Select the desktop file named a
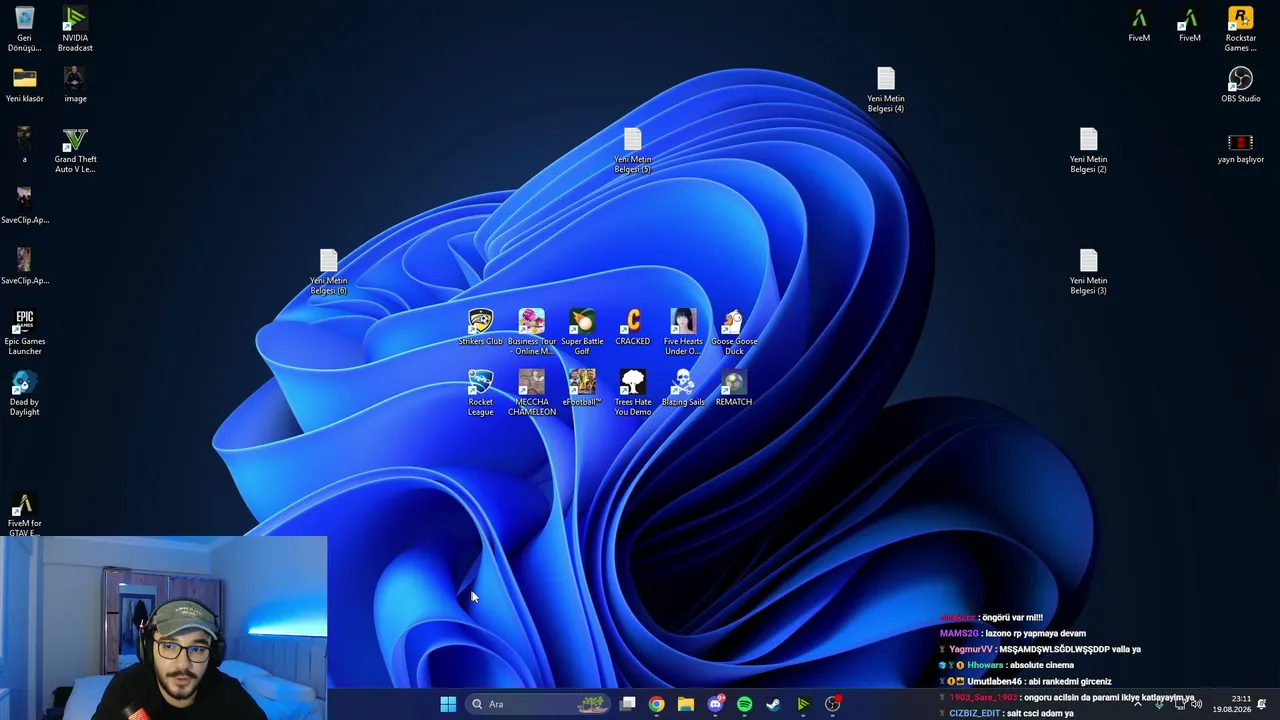Screen dimensions: 1280x720 (x=24, y=146)
